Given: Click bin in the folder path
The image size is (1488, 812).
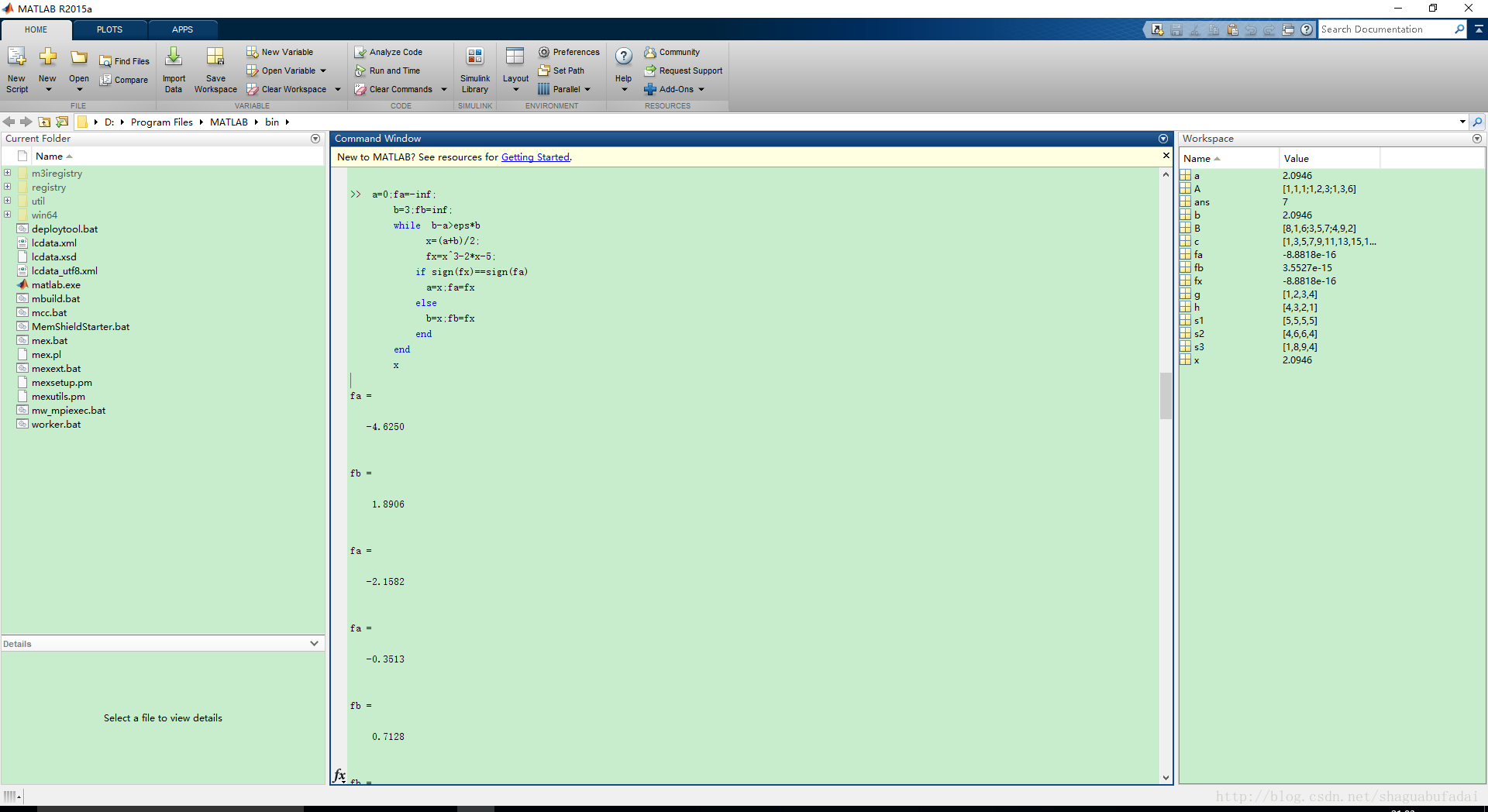Looking at the screenshot, I should (x=272, y=122).
